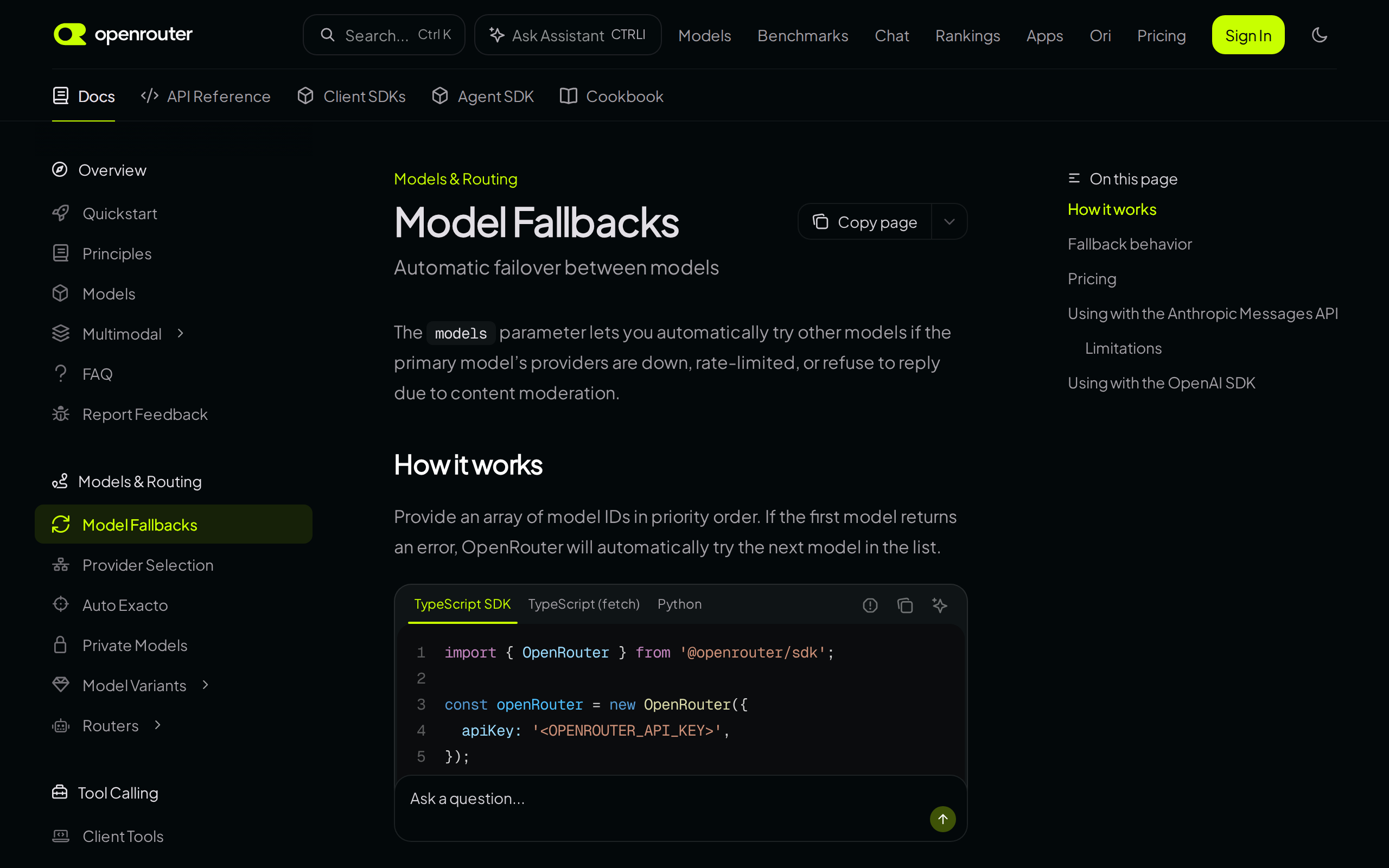This screenshot has height=868, width=1389.
Task: Click the API Reference code brackets icon
Action: 149,96
